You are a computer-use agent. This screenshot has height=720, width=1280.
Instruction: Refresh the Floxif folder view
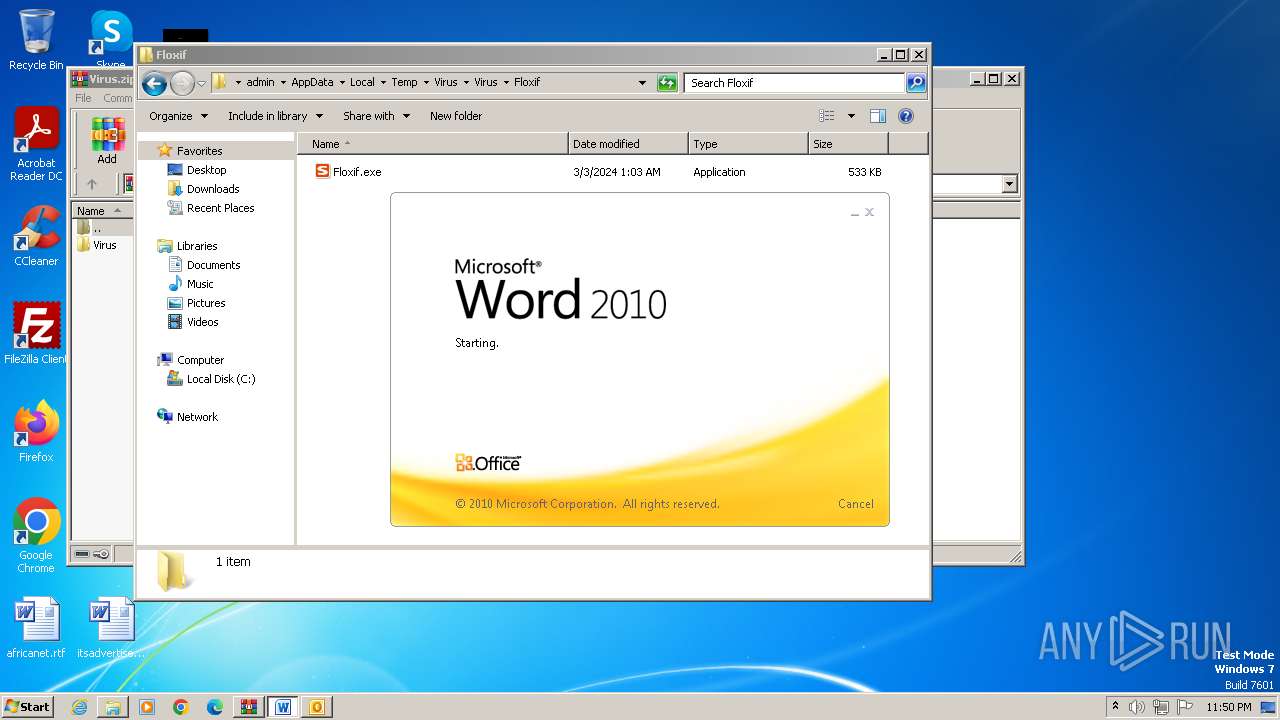[x=667, y=83]
